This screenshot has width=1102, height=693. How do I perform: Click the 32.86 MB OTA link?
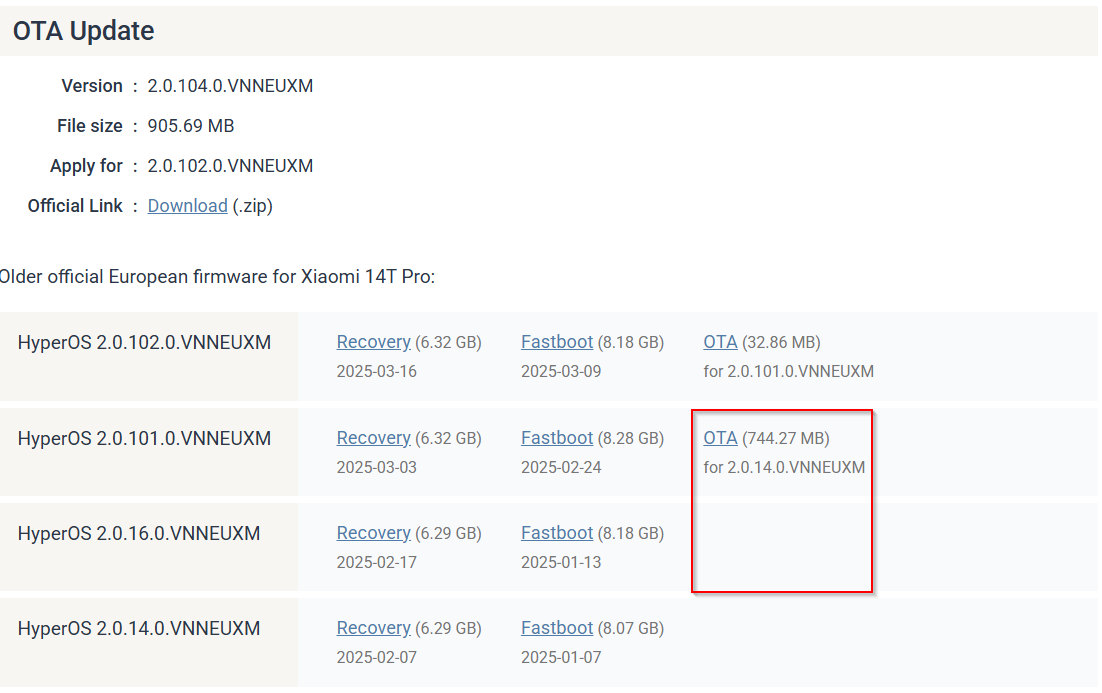pyautogui.click(x=720, y=342)
